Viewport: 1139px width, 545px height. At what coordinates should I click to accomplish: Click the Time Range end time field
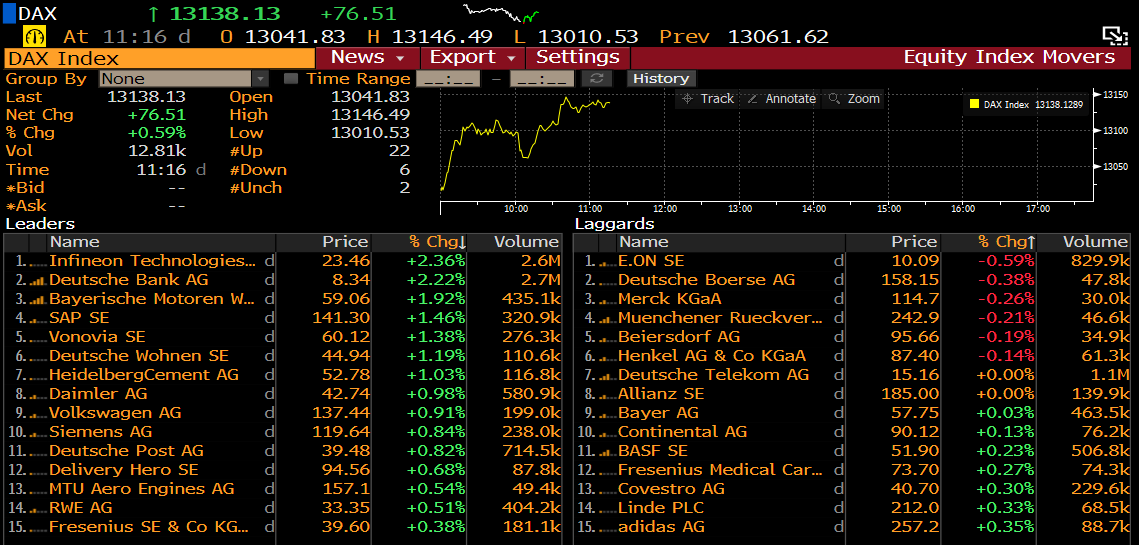coord(542,78)
